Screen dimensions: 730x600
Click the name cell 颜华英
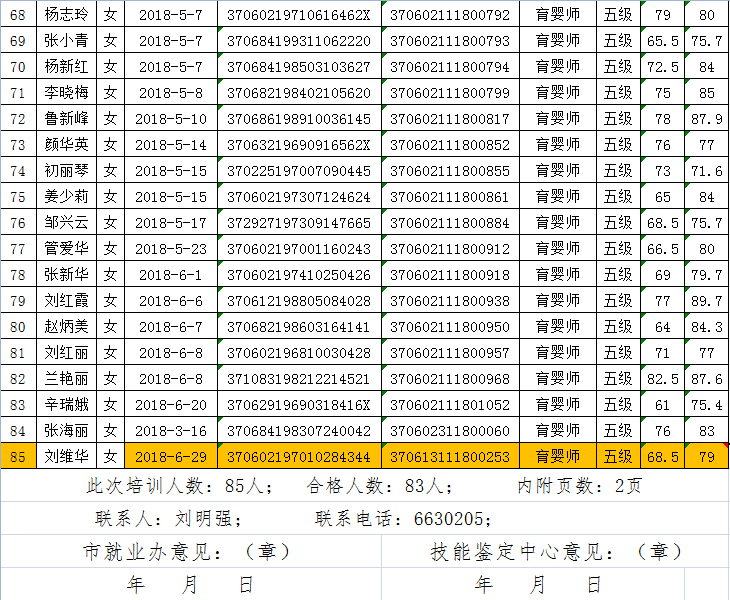click(x=67, y=145)
